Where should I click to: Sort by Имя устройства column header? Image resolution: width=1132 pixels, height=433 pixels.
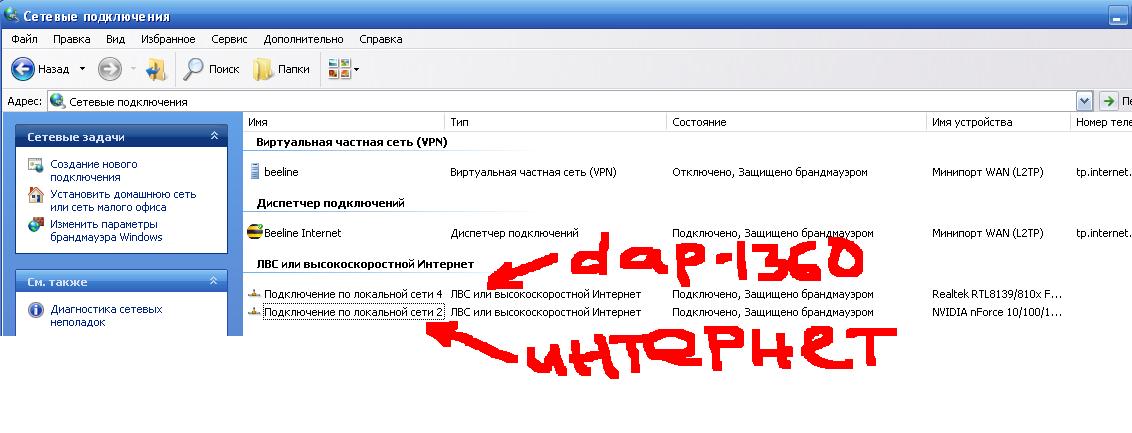[x=998, y=122]
